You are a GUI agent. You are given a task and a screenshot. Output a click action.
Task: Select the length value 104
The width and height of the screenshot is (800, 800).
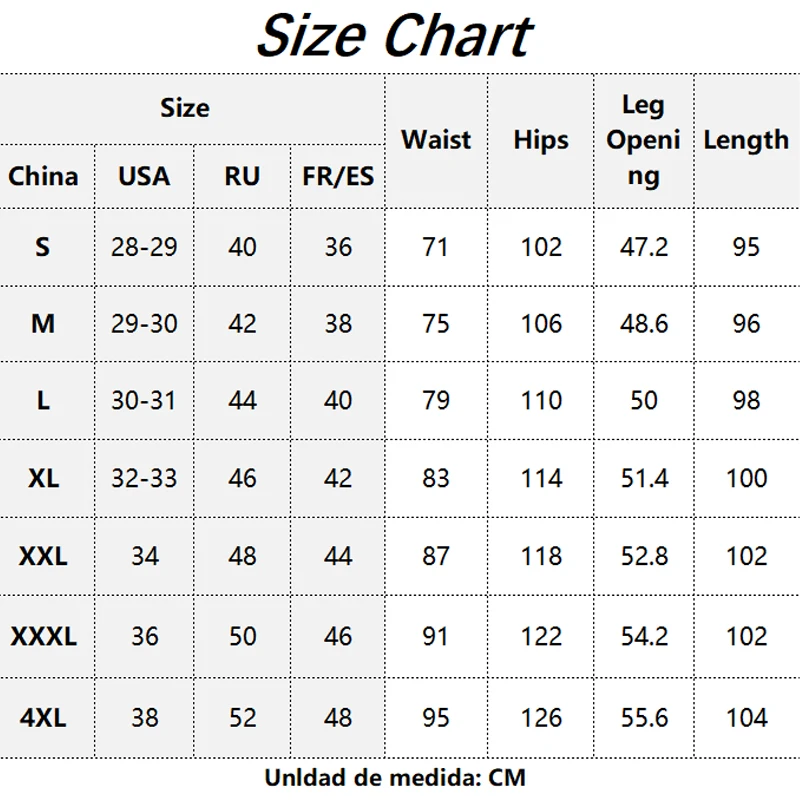(x=746, y=717)
